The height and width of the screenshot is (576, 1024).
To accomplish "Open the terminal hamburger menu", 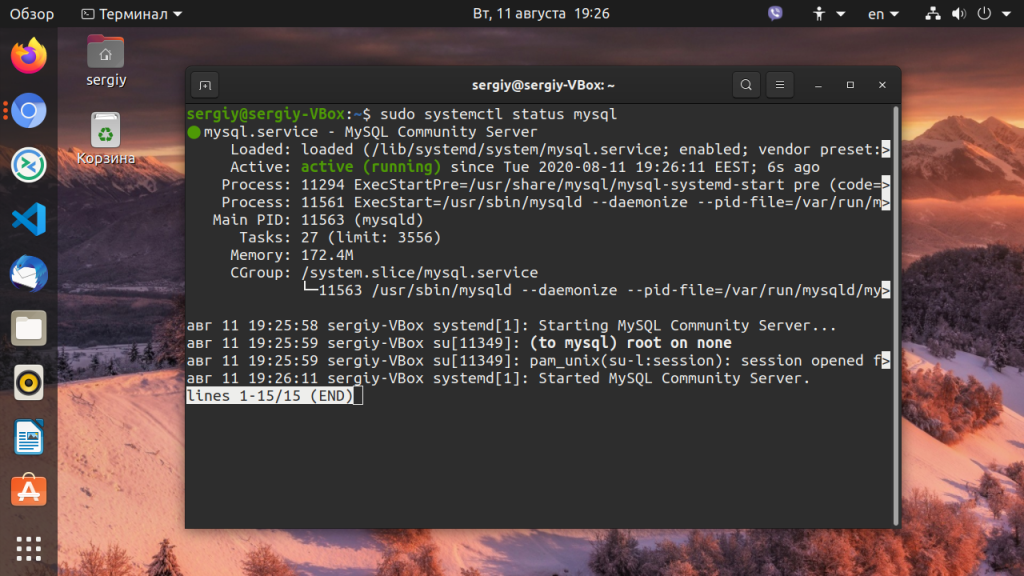I will point(780,86).
